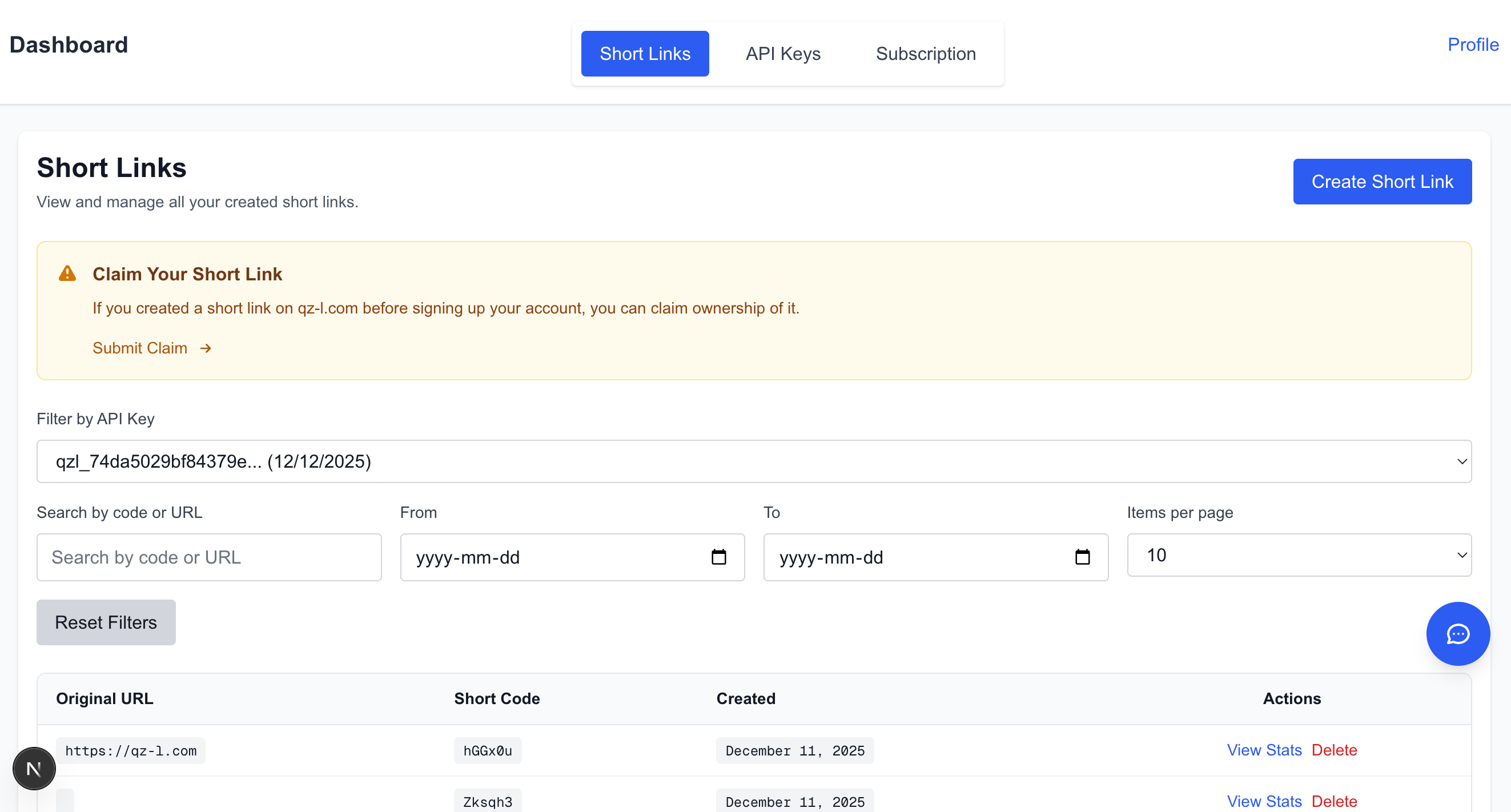Focus the Search by code or URL field
The image size is (1511, 812).
[209, 557]
